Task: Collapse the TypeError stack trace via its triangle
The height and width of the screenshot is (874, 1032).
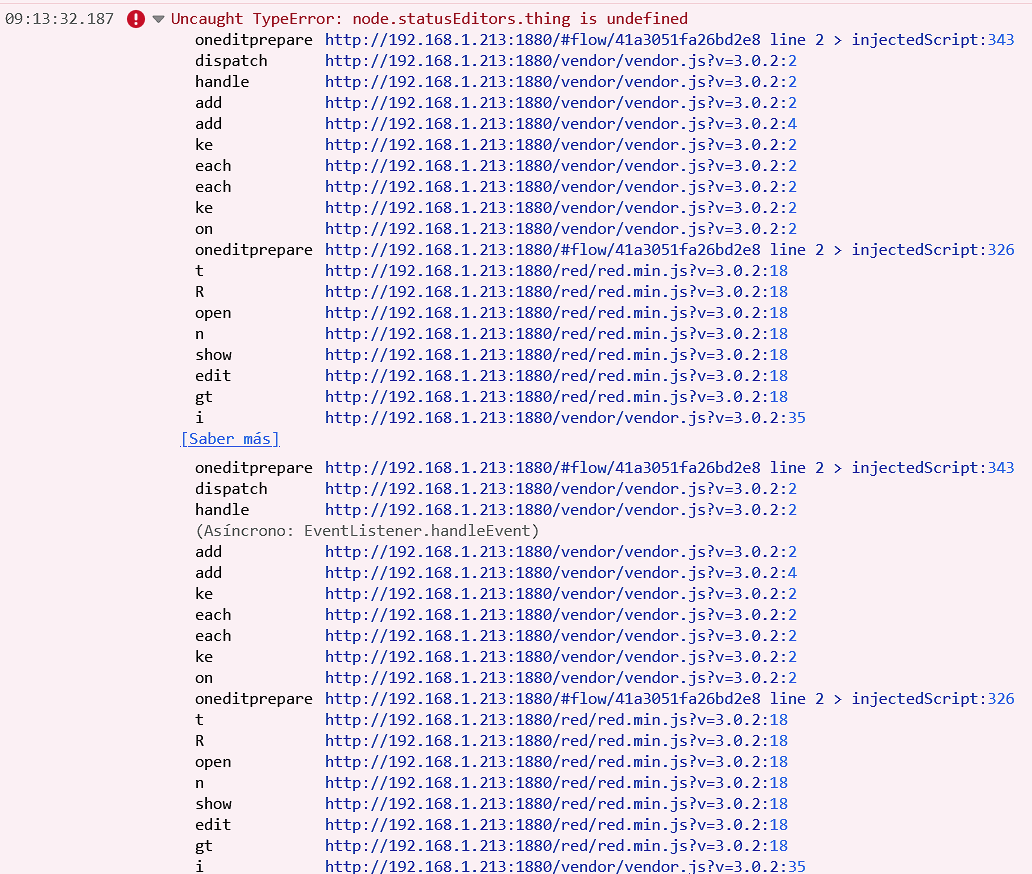Action: 158,18
